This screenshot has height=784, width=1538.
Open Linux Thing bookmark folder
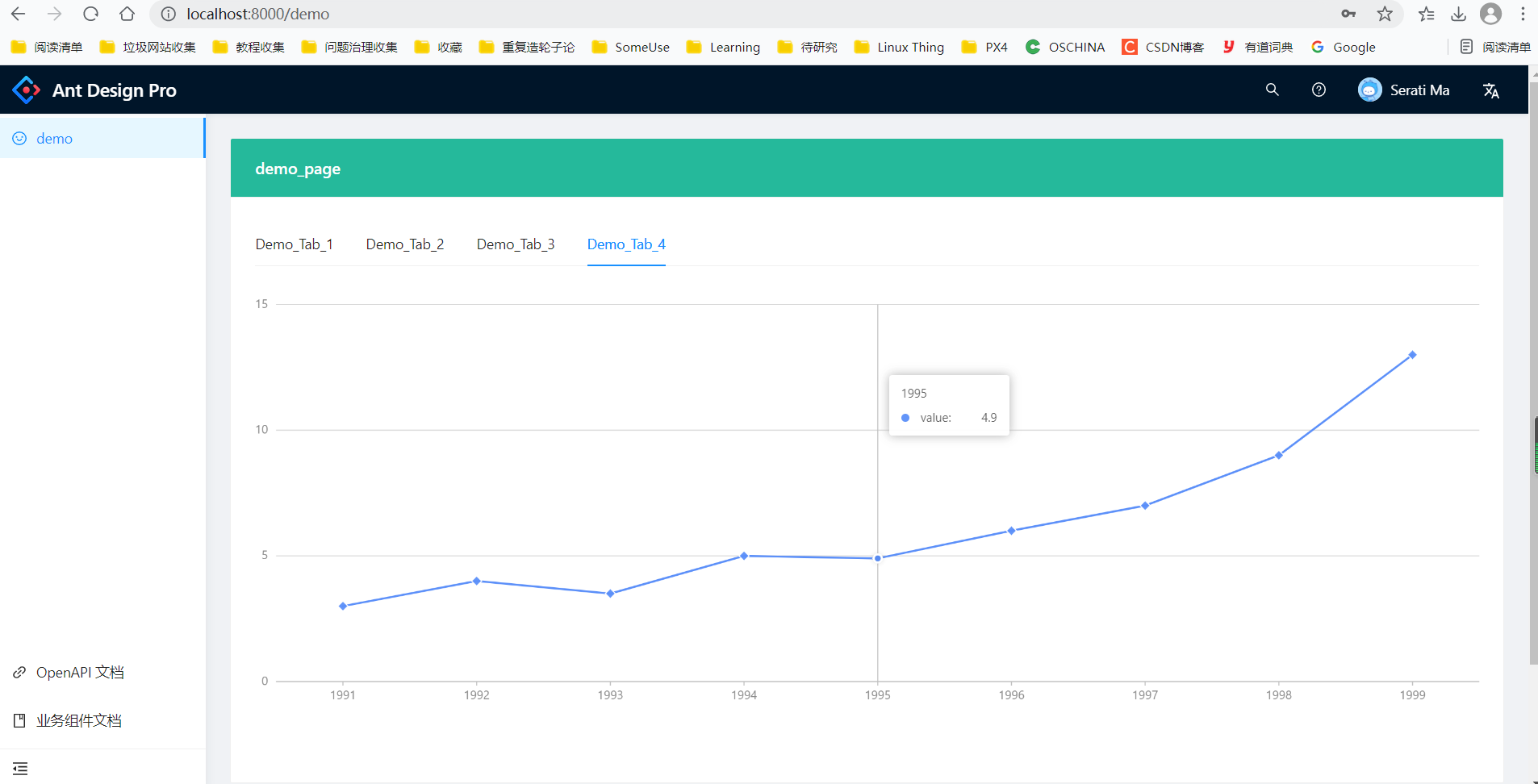click(899, 47)
